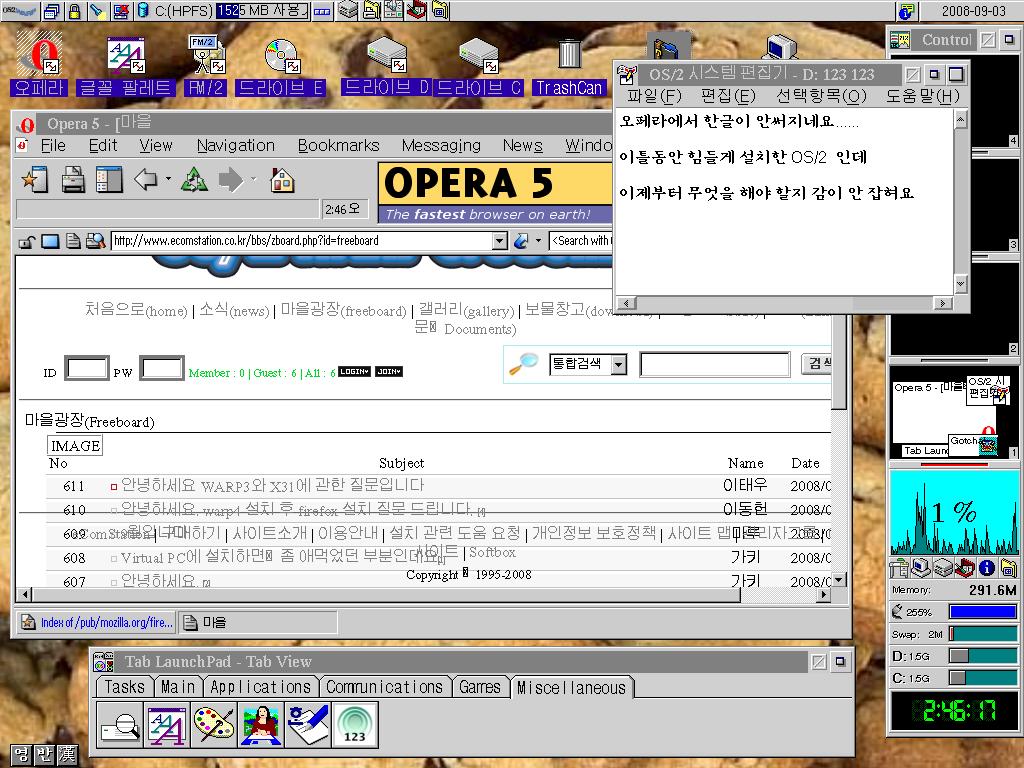Click the flashlight find icon in top bar
The height and width of the screenshot is (768, 1024).
97,10
